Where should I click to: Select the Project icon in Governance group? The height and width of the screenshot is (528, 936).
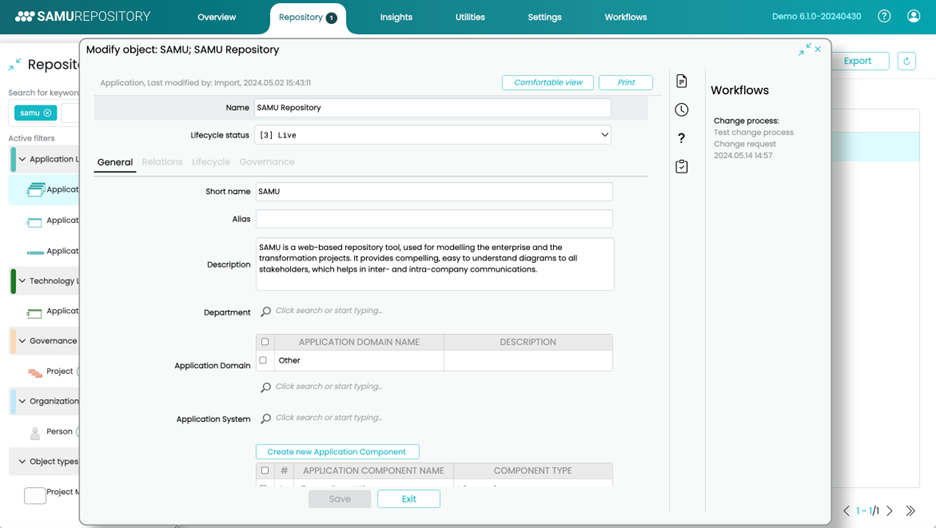[x=35, y=372]
